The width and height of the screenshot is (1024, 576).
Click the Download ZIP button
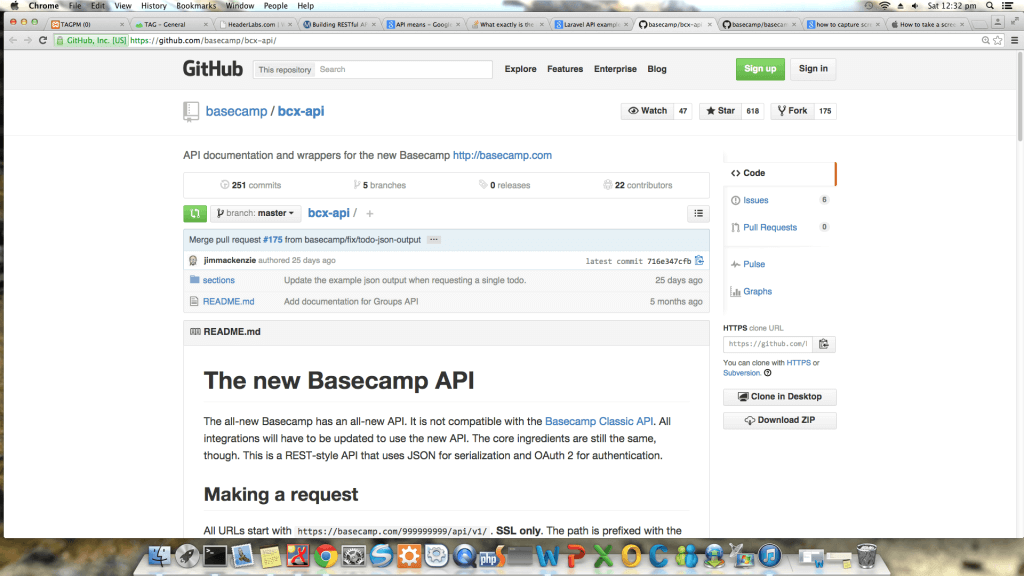pos(779,421)
